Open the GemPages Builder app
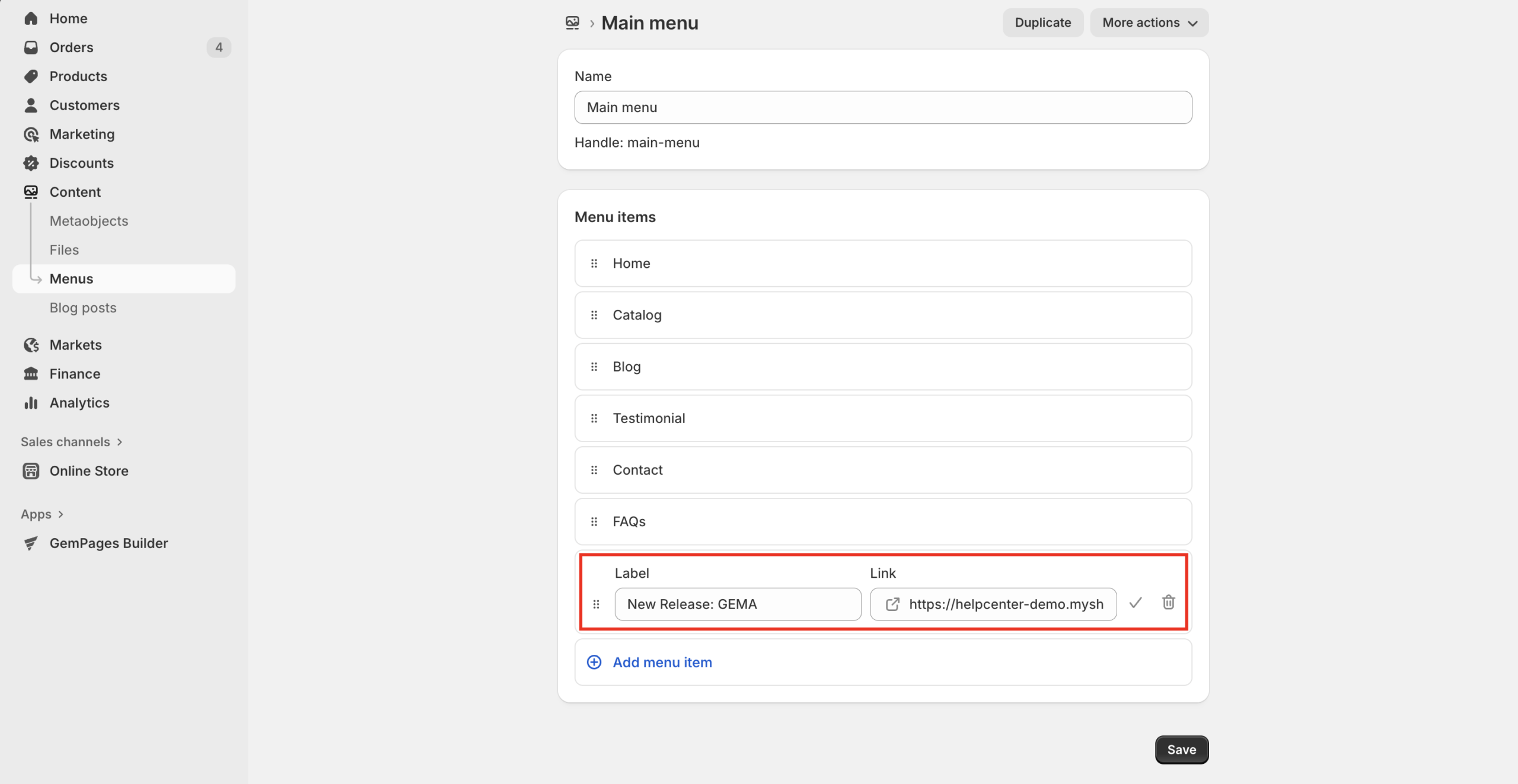This screenshot has height=784, width=1518. point(109,543)
